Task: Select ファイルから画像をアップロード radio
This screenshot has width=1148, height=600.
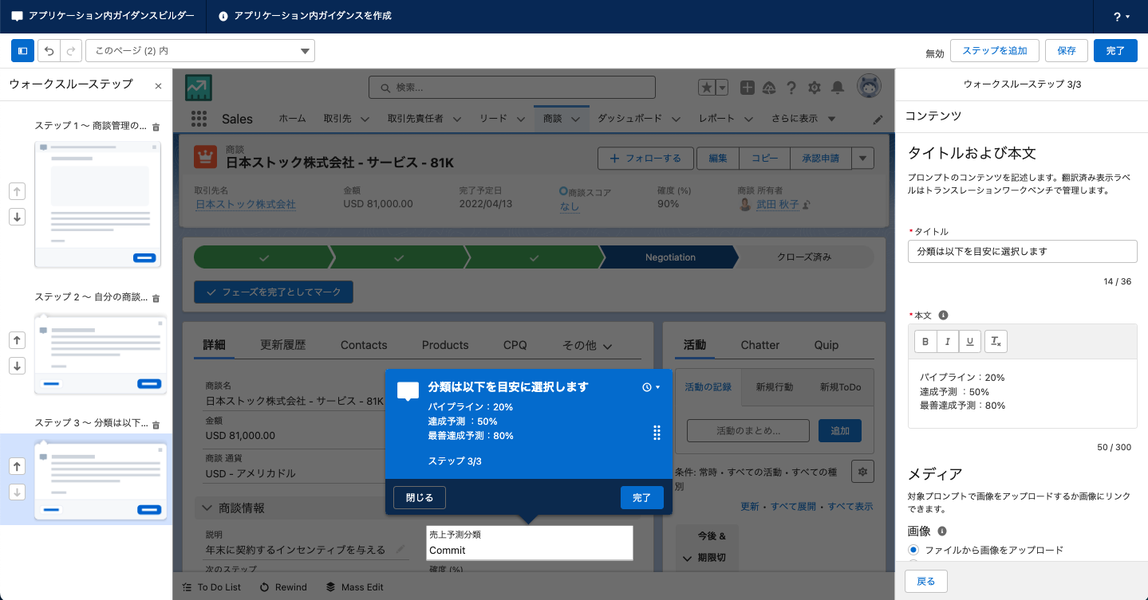Action: coord(913,550)
